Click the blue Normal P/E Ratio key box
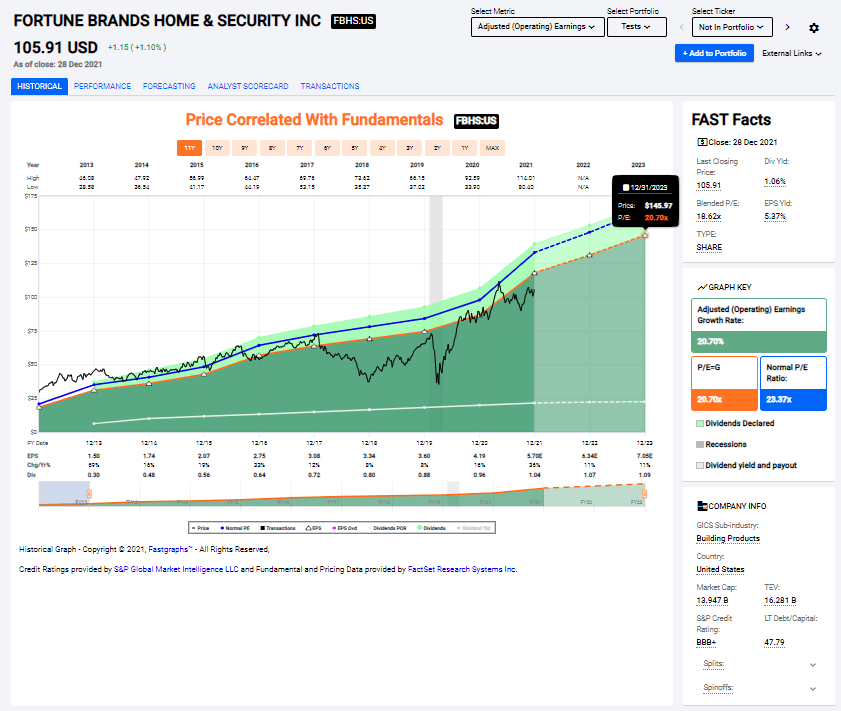This screenshot has height=711, width=841. [x=793, y=383]
